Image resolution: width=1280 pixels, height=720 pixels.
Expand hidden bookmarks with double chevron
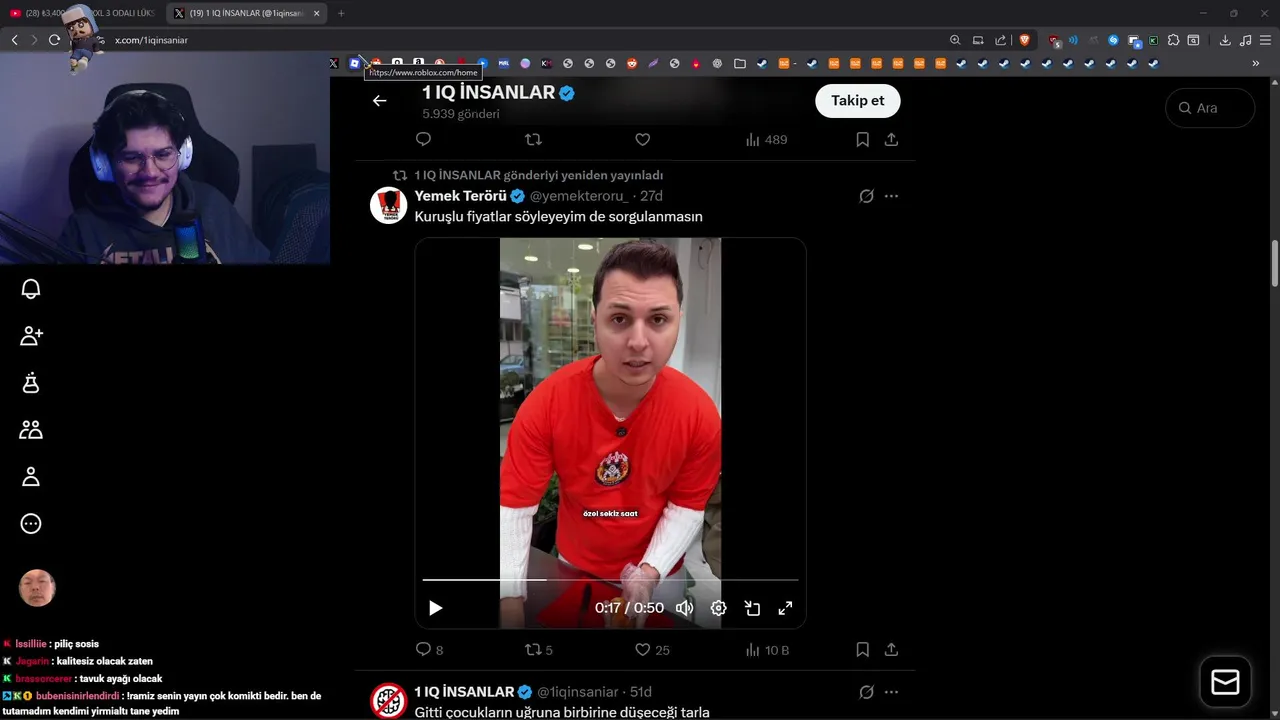click(x=1256, y=63)
